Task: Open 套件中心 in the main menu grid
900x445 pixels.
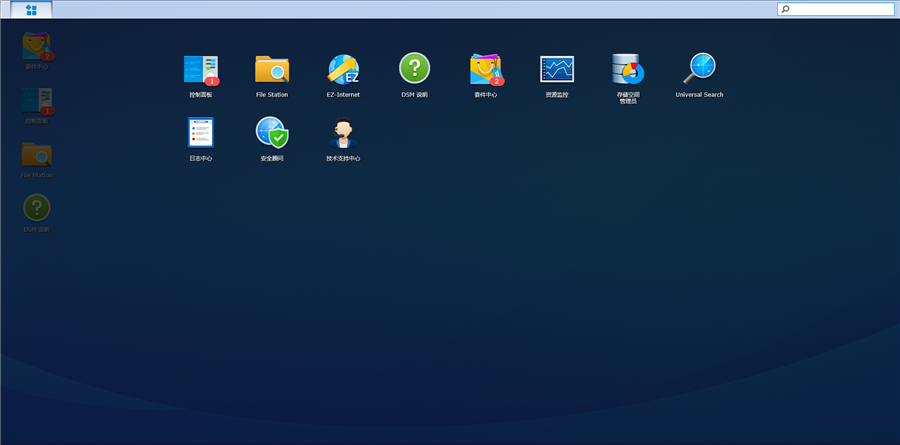Action: 485,69
